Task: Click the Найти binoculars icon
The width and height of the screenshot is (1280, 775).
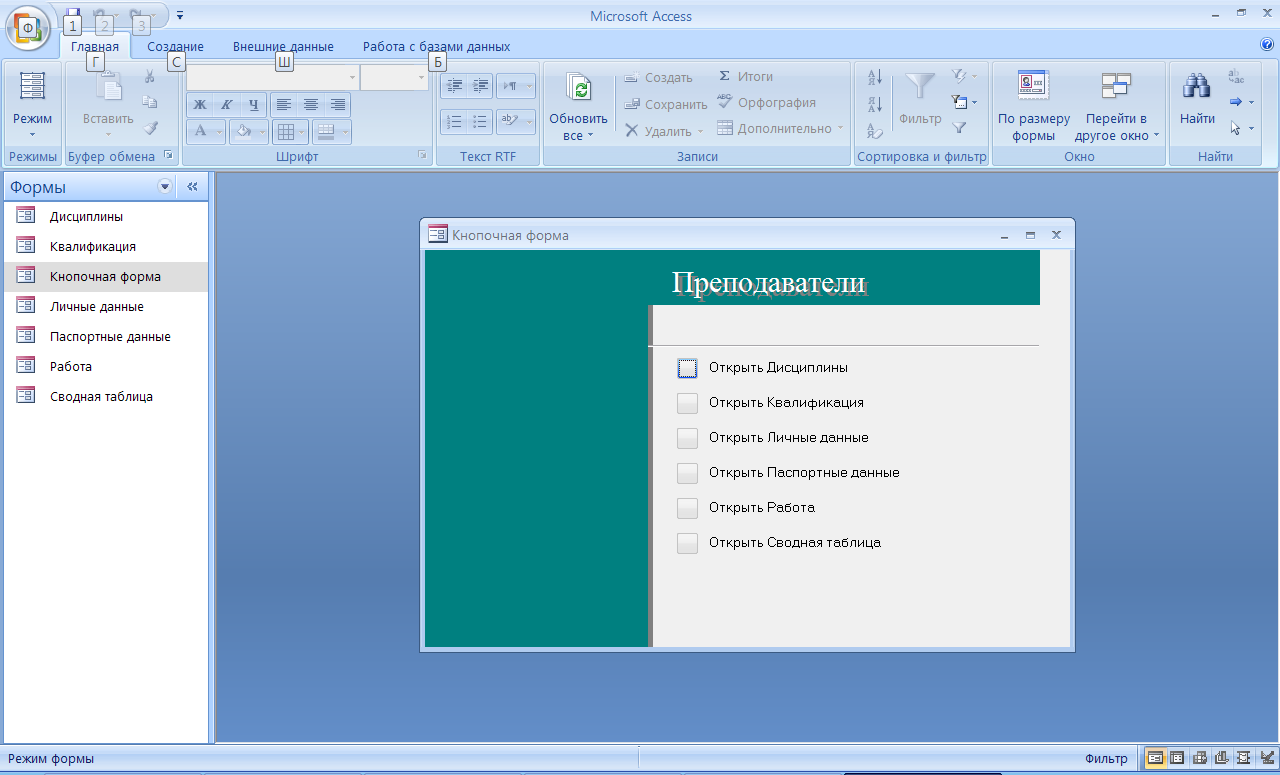Action: pos(1196,88)
